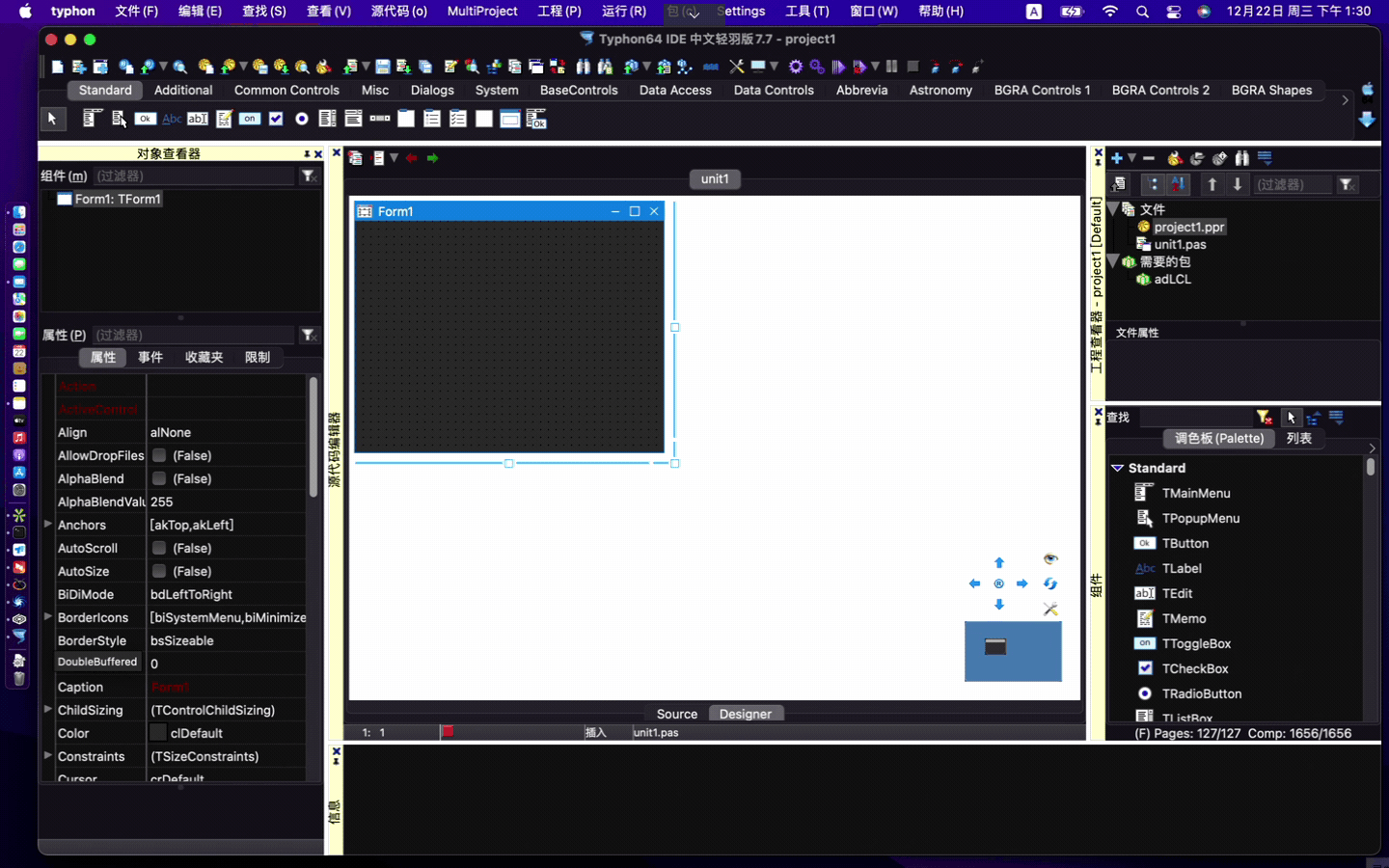Viewport: 1389px width, 868px height.
Task: Click the Stop square toolbar icon
Action: tap(912, 67)
